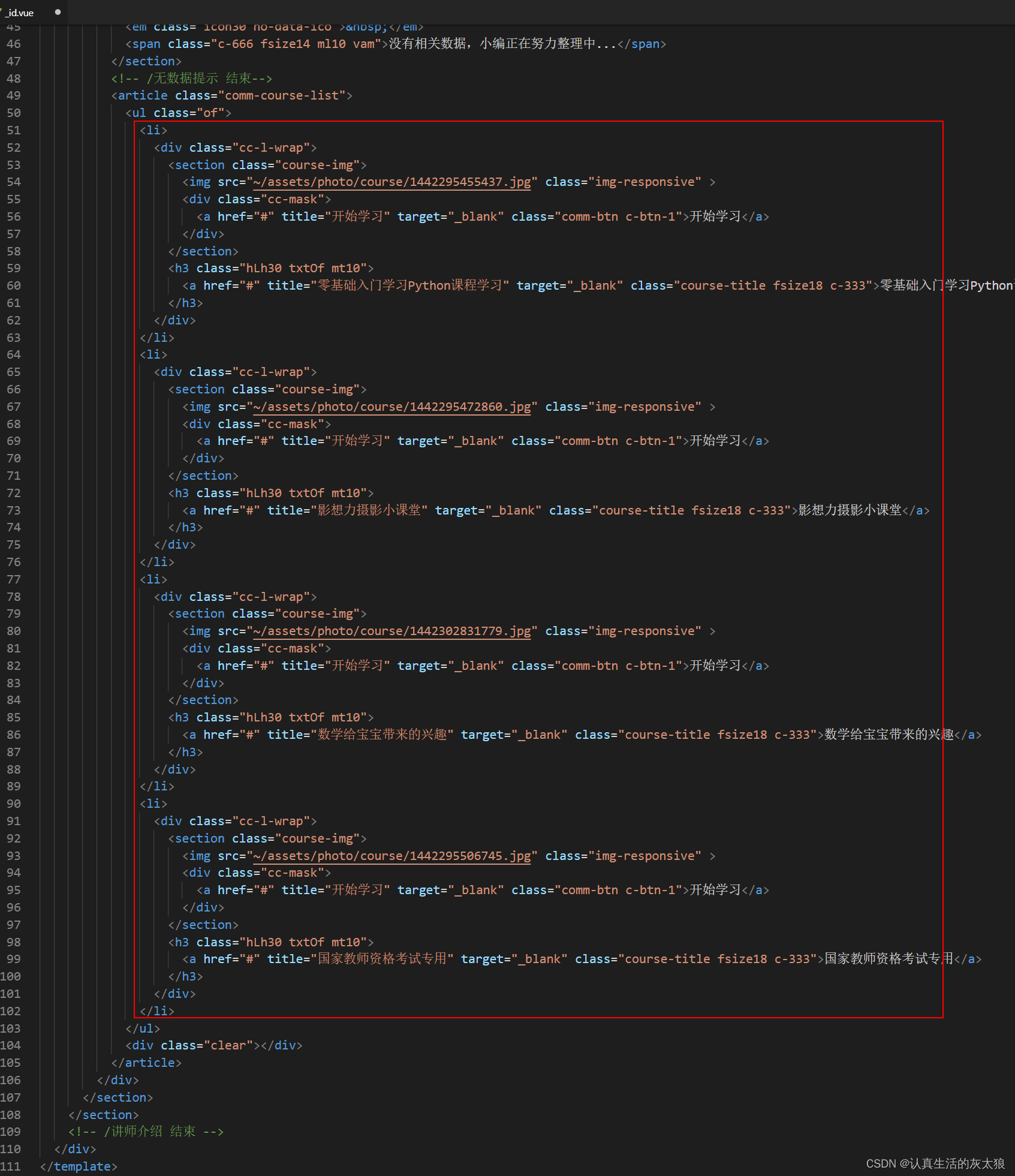Place cursor on the <li> tag at line 90
Screen dimensions: 1015x1176
[153, 804]
